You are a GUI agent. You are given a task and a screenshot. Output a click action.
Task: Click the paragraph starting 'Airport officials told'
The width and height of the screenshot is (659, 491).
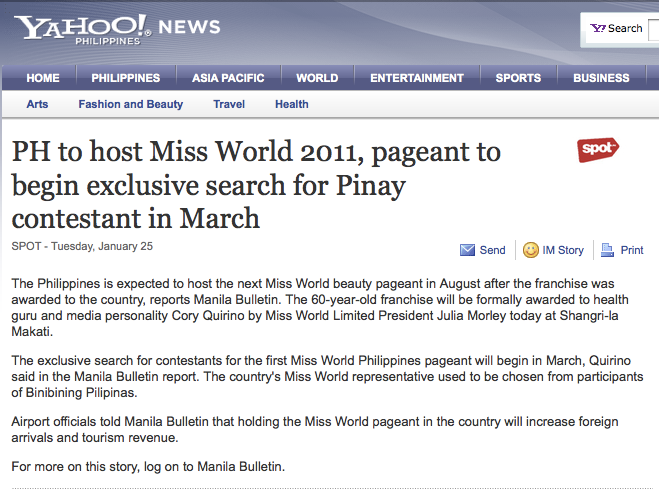pos(315,429)
